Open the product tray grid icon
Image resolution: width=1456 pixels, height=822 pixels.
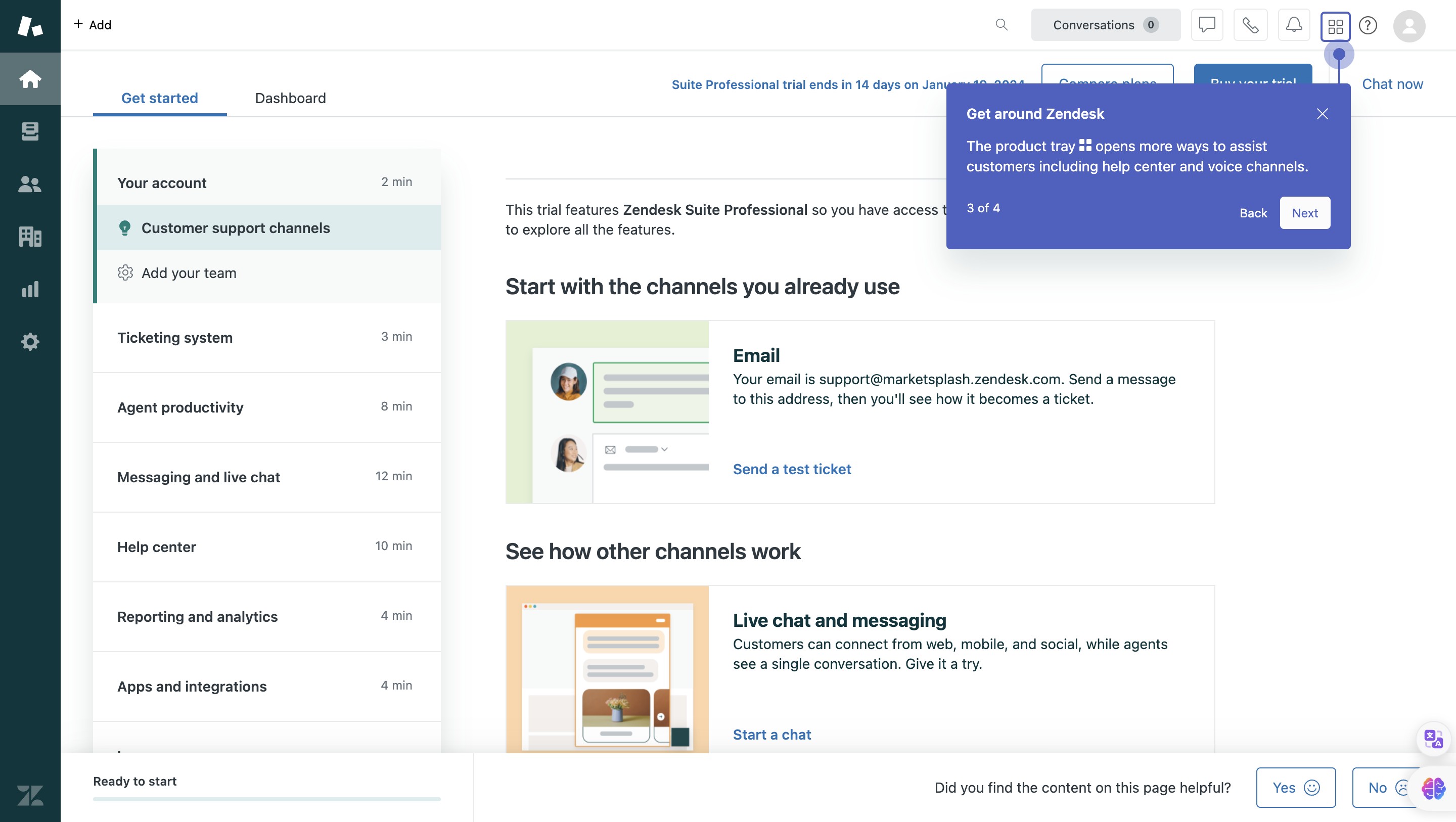tap(1335, 26)
